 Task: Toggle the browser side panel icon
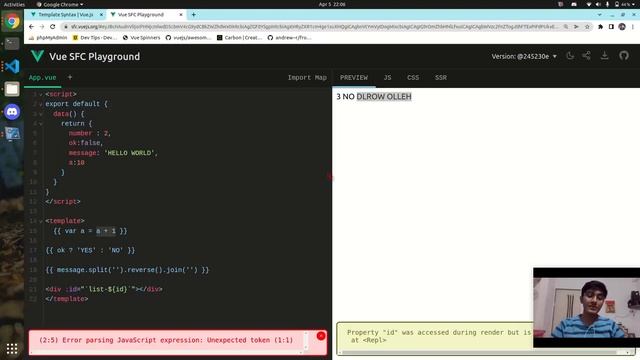[x=611, y=27]
